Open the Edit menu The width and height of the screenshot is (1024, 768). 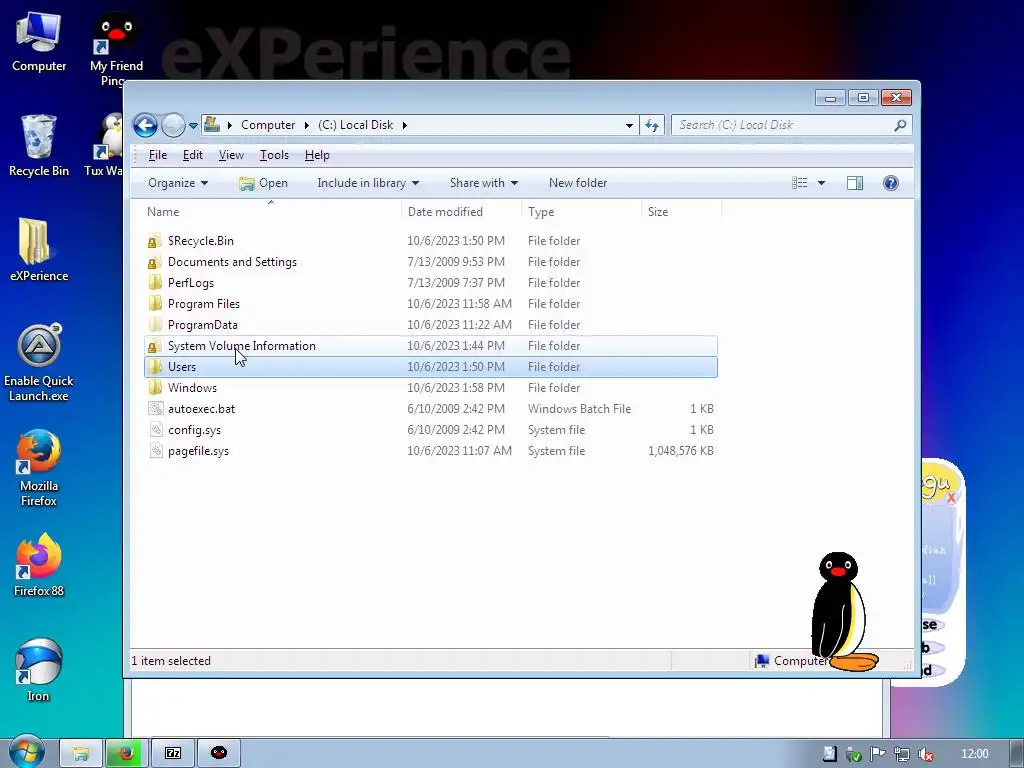[x=193, y=155]
